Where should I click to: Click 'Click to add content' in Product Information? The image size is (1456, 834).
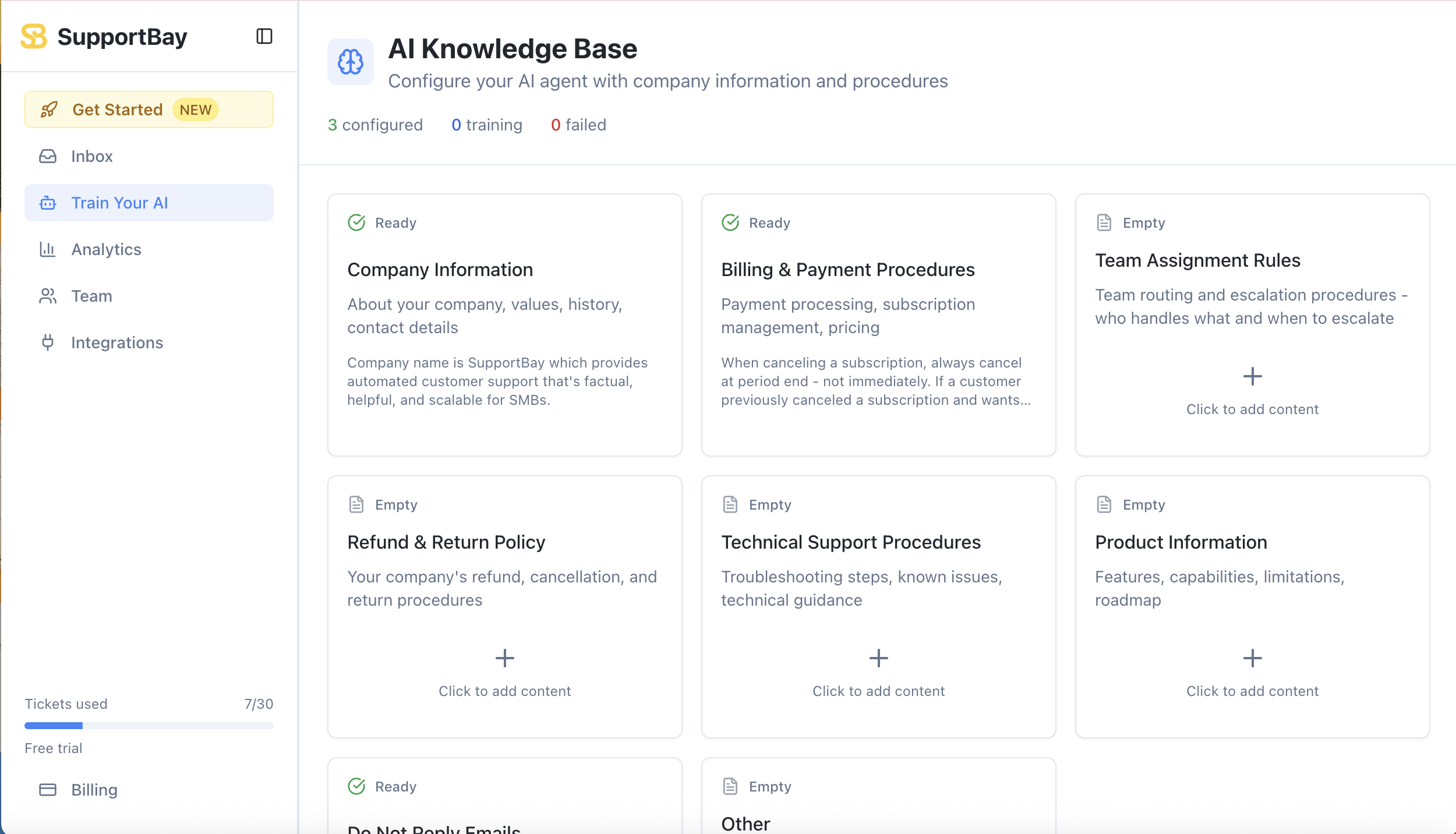[x=1253, y=691]
